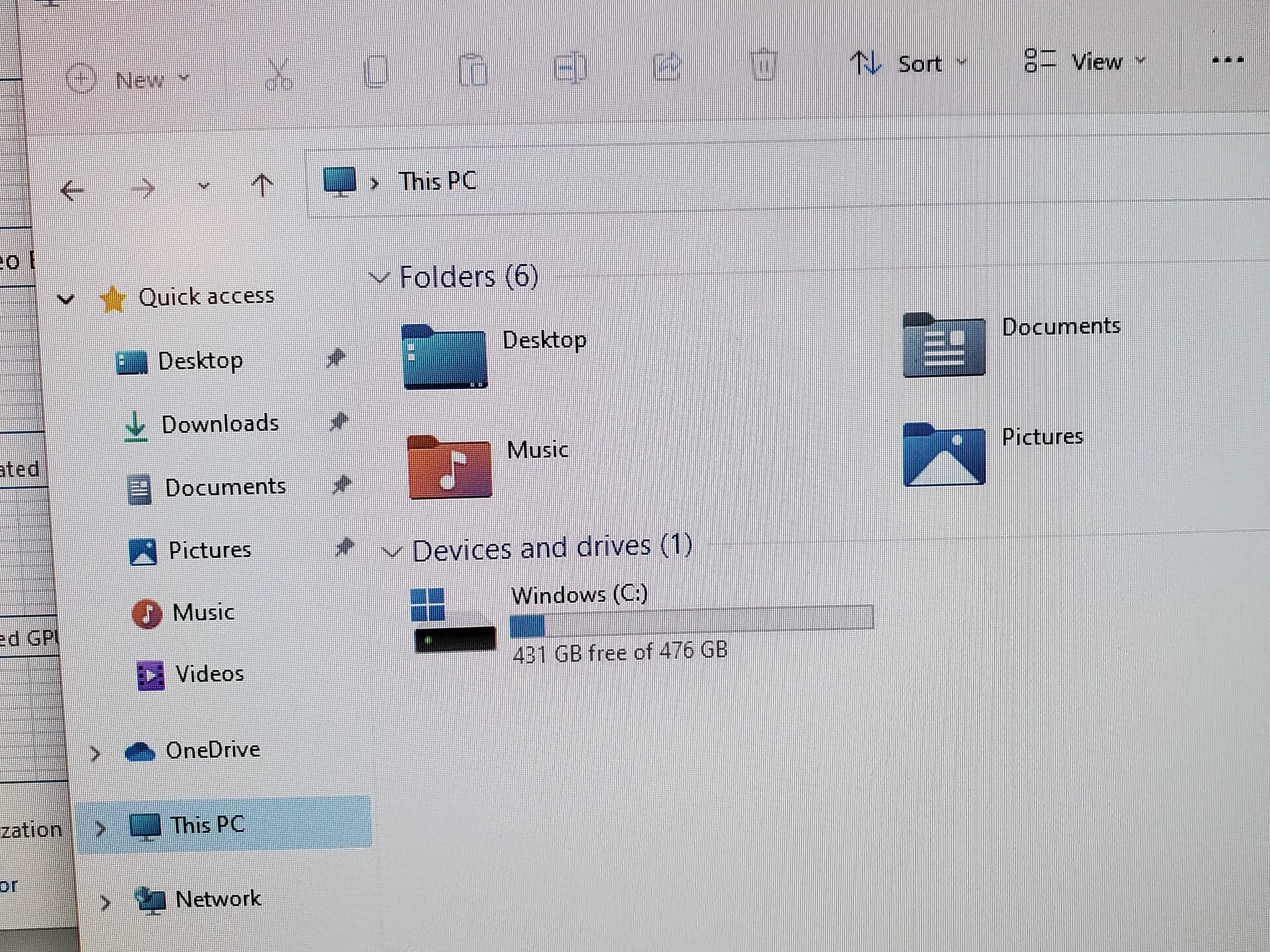Click the Rename icon in toolbar
The height and width of the screenshot is (952, 1270).
(x=570, y=67)
